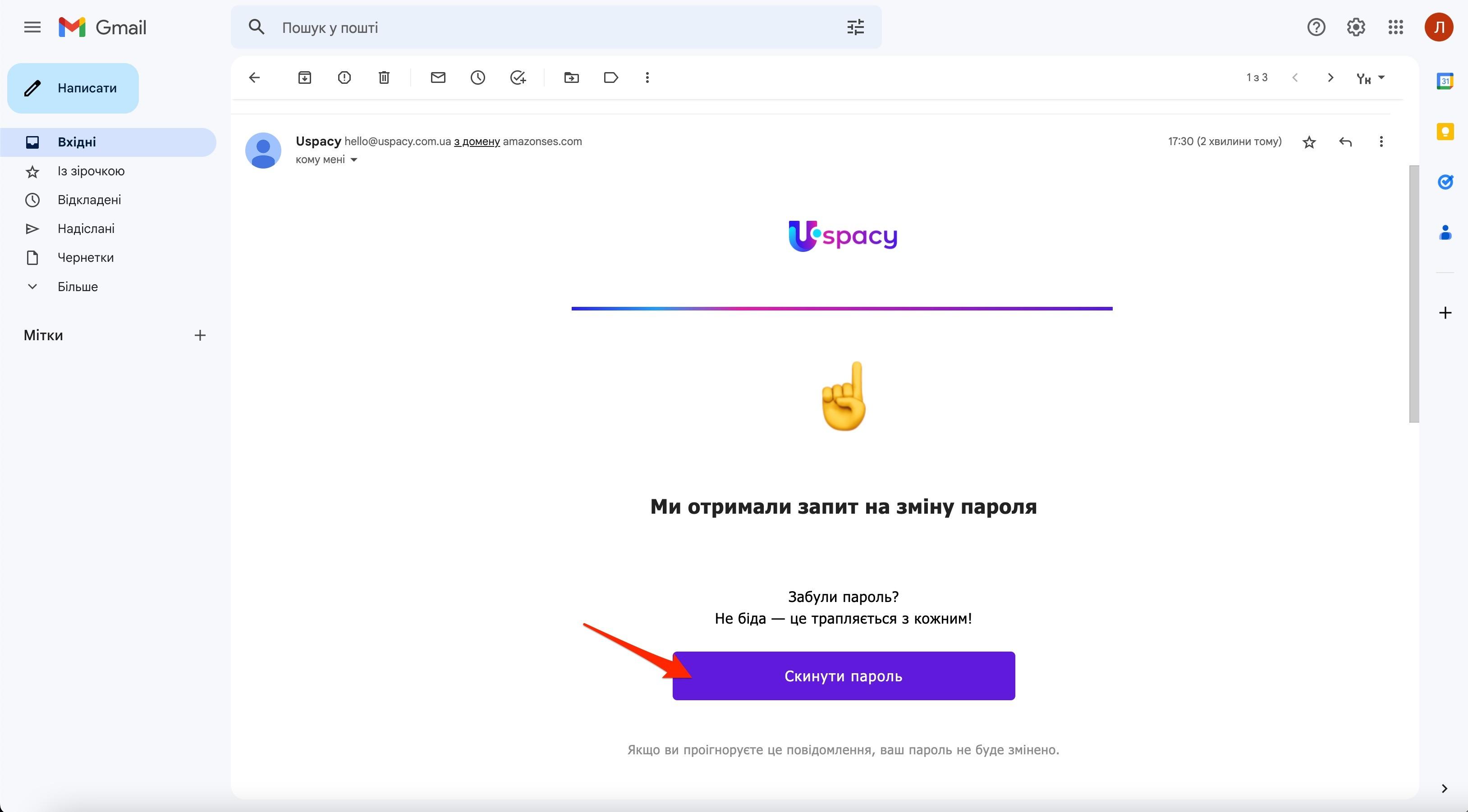Image resolution: width=1468 pixels, height=812 pixels.
Task: Archive this email with the archive icon
Action: point(304,78)
